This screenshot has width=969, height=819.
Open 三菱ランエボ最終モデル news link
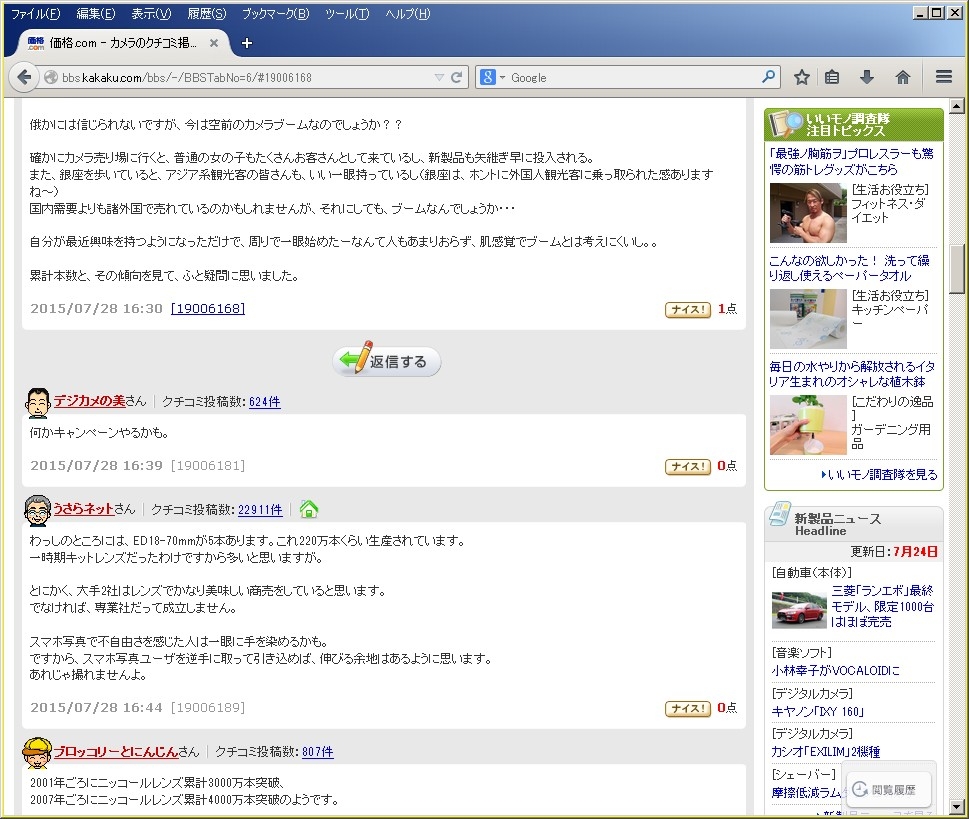pos(882,606)
